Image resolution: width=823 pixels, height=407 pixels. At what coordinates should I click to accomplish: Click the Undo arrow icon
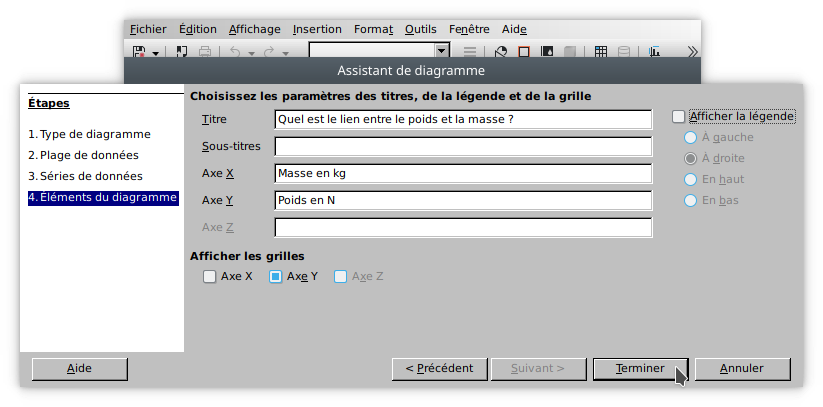[234, 51]
